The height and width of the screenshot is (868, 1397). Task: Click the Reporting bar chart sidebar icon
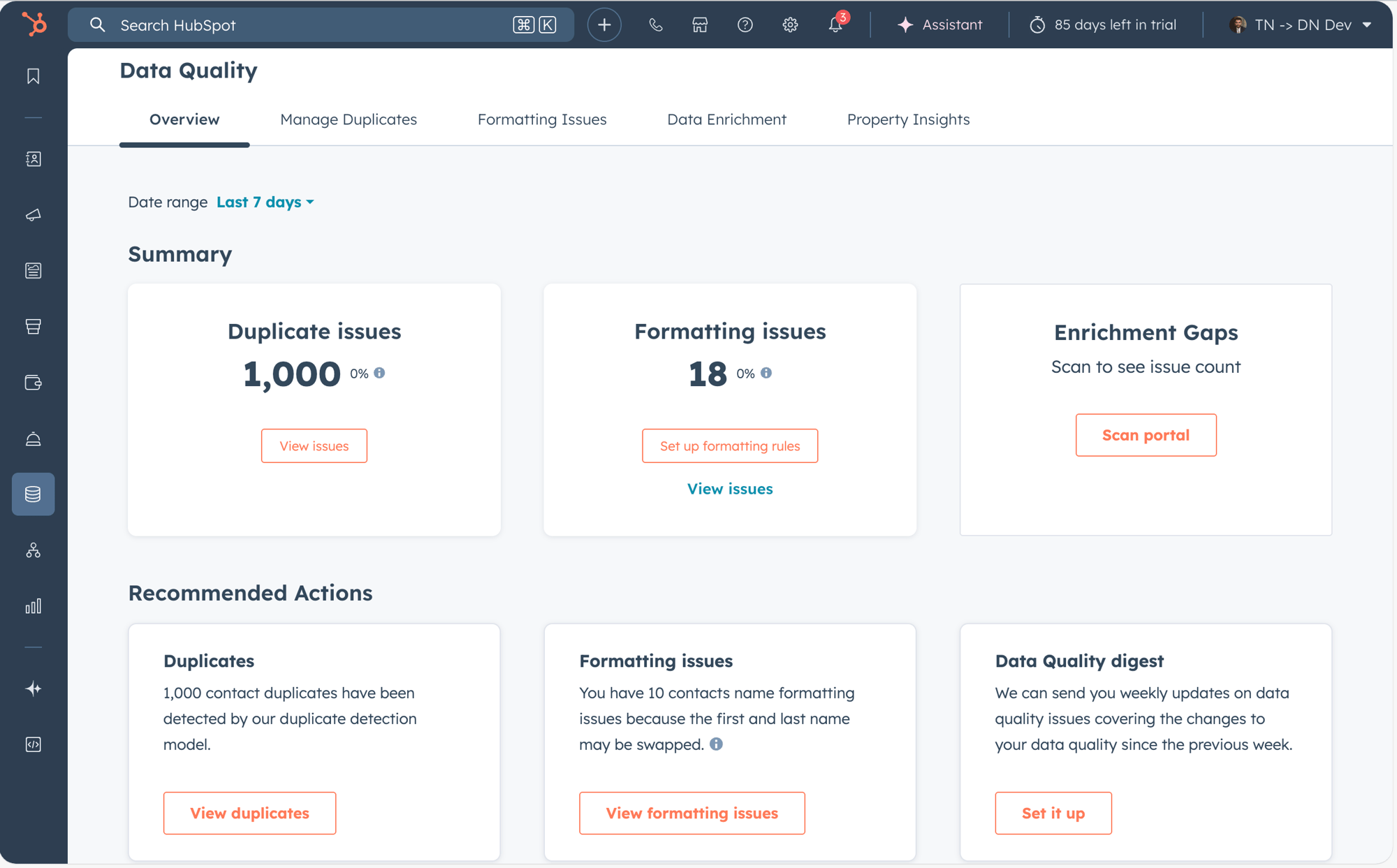click(32, 606)
